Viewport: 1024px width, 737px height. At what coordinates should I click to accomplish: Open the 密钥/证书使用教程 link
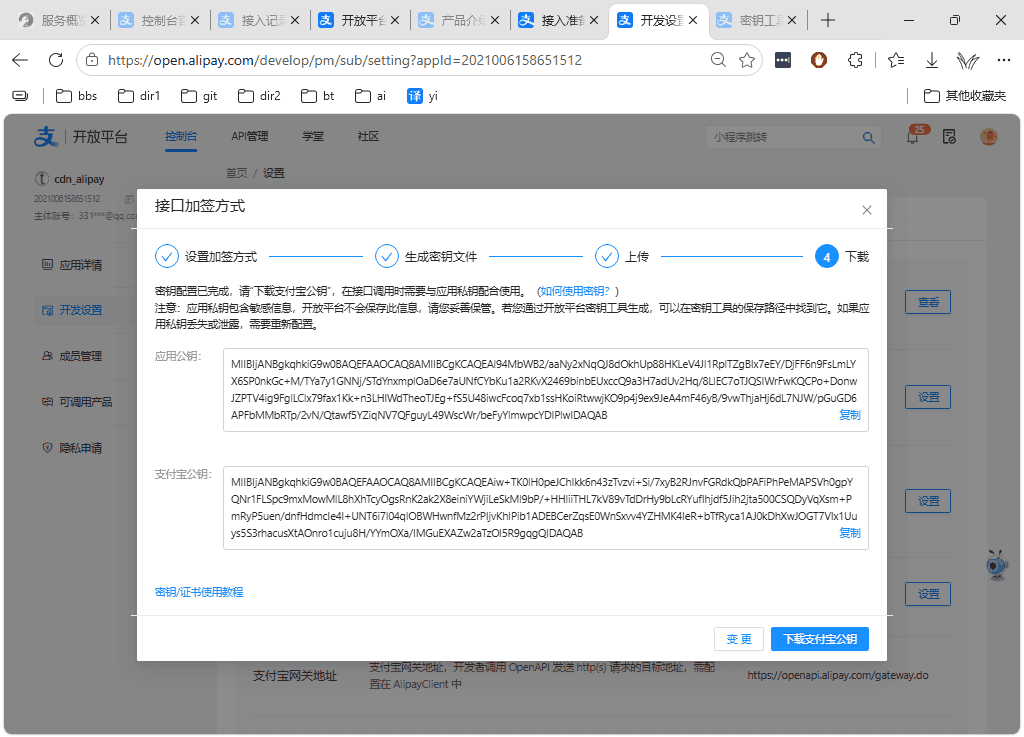199,592
